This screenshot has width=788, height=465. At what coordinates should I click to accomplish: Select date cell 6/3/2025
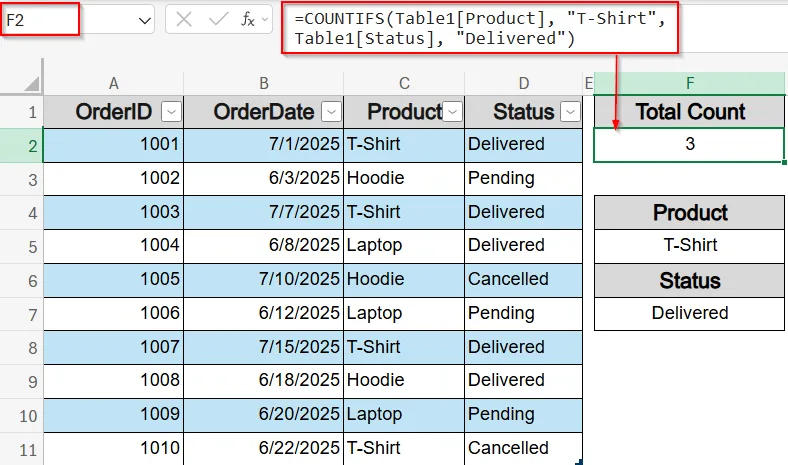(x=264, y=179)
